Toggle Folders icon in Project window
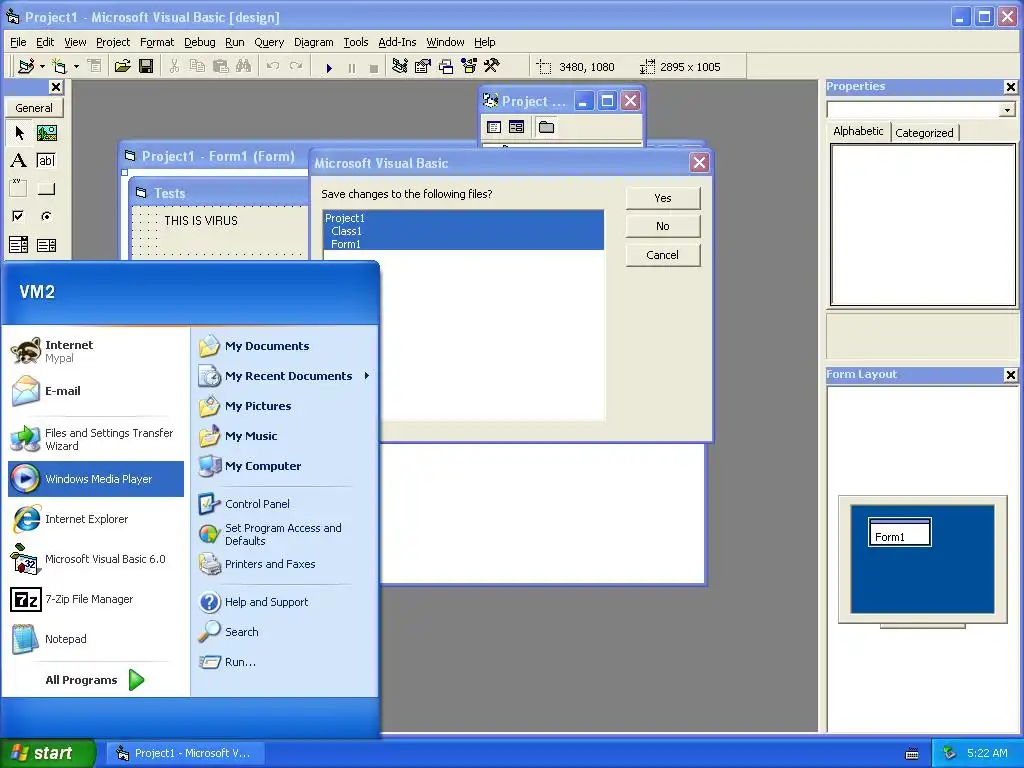Viewport: 1024px width, 768px height. tap(547, 127)
